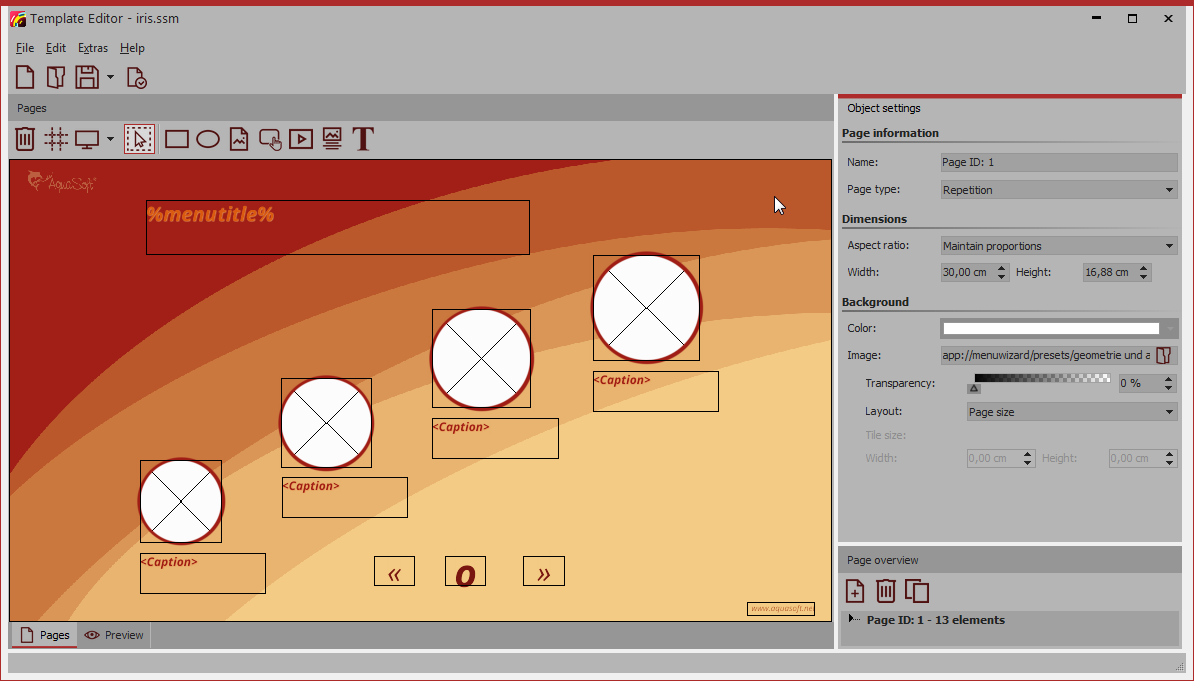1194x681 pixels.
Task: Click the page Name input field
Action: [x=1059, y=162]
